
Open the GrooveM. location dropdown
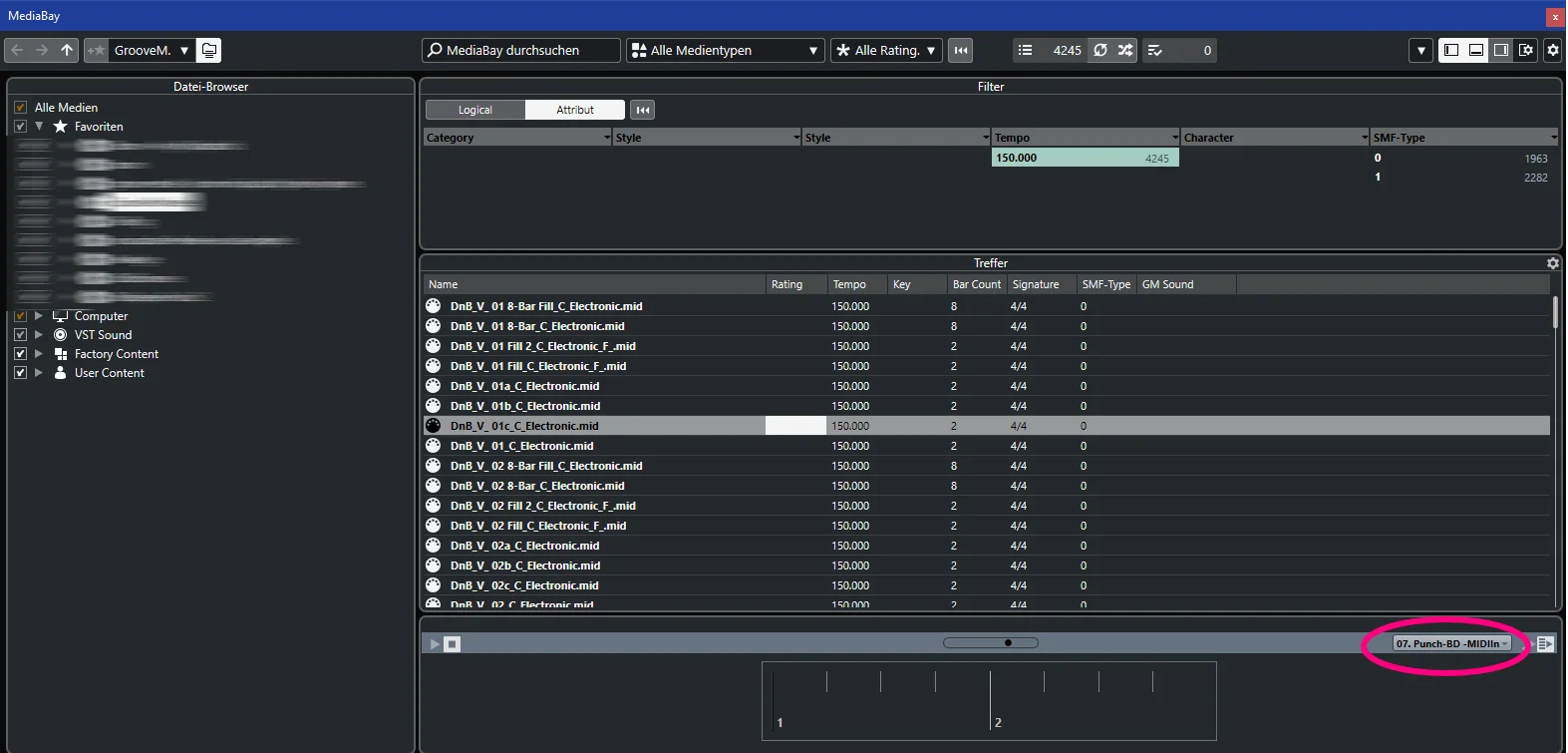tap(152, 50)
